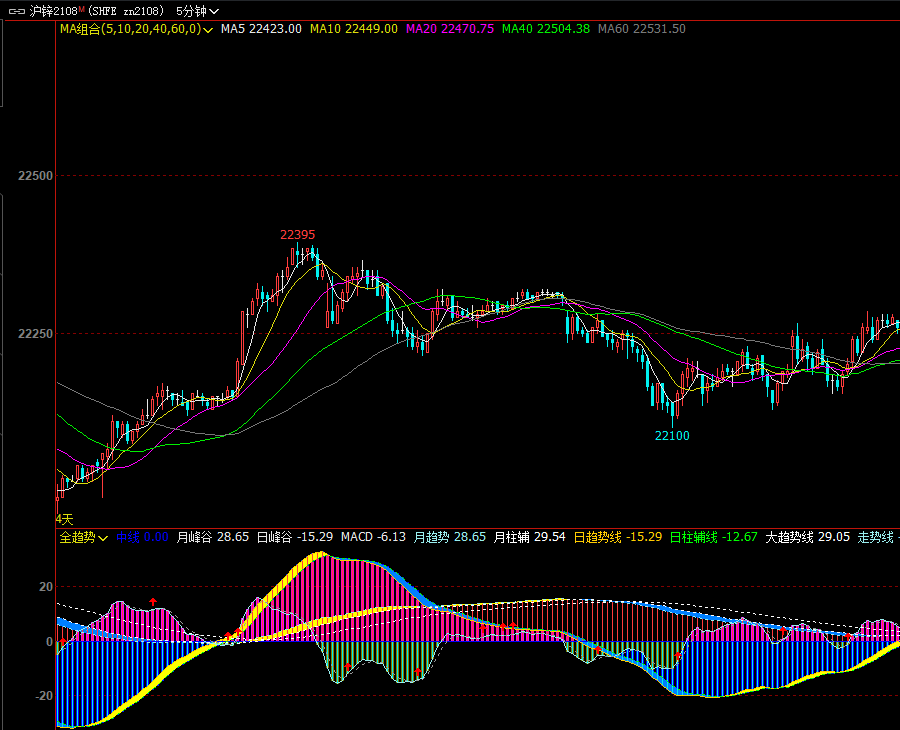Select the 中线 0.00 indicator value
The image size is (900, 730).
point(142,537)
